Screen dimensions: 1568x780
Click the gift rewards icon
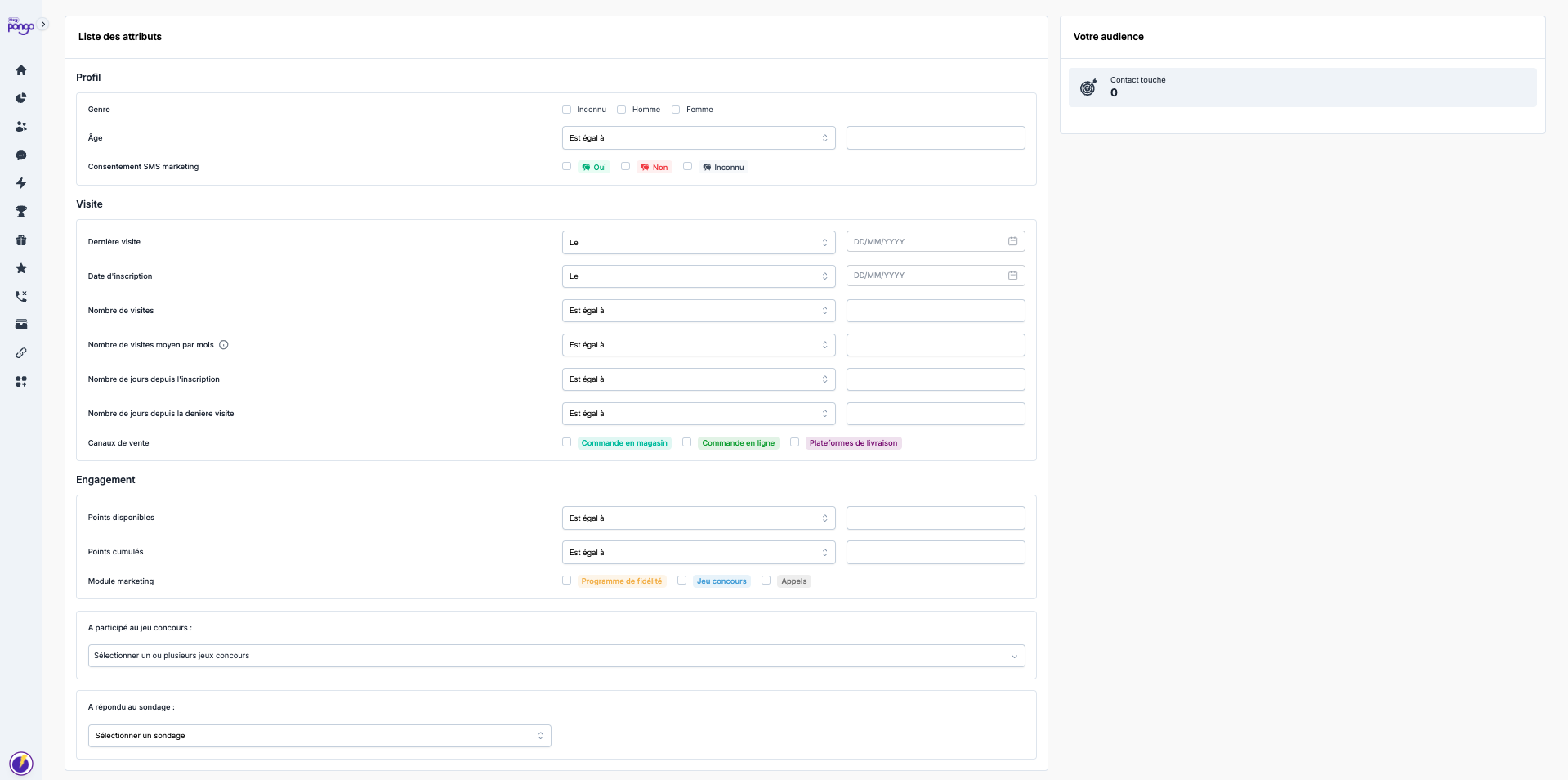coord(21,240)
